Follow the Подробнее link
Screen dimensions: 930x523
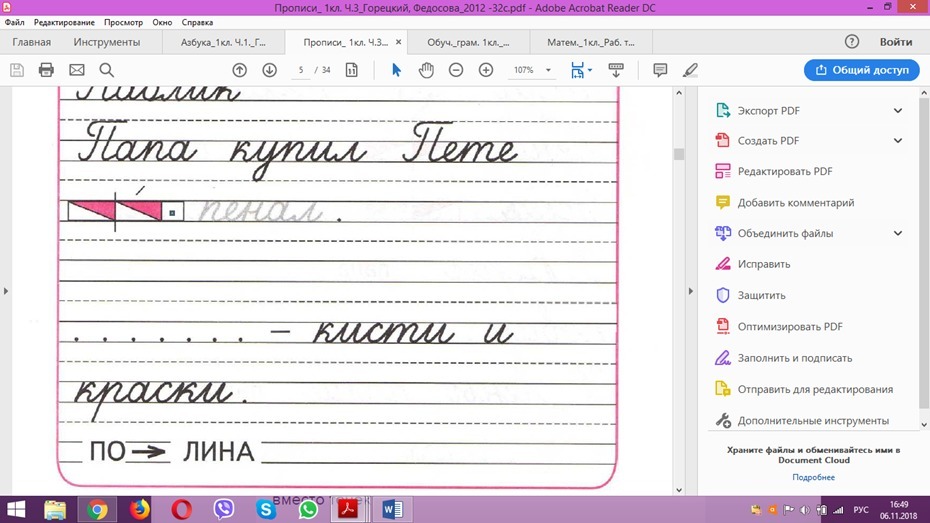coord(813,477)
